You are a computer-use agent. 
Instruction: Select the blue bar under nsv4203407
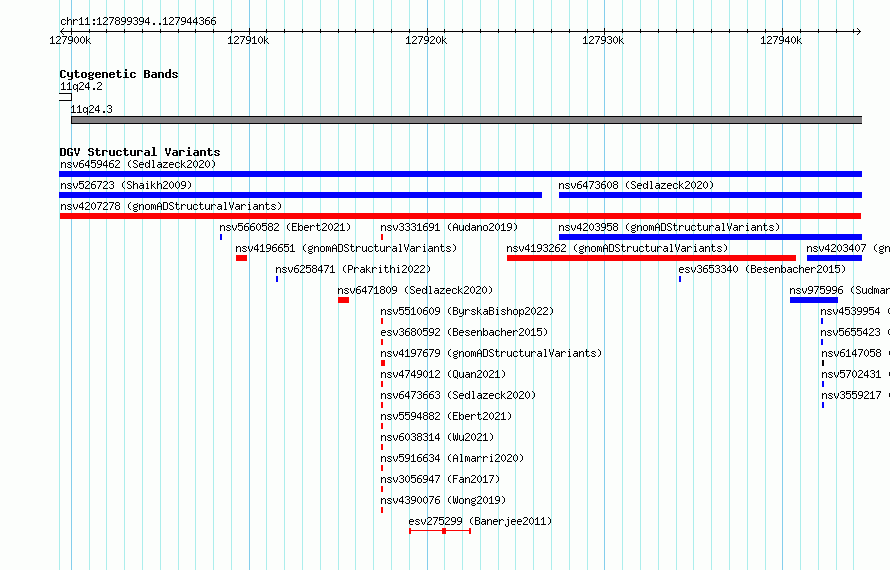[x=834, y=258]
